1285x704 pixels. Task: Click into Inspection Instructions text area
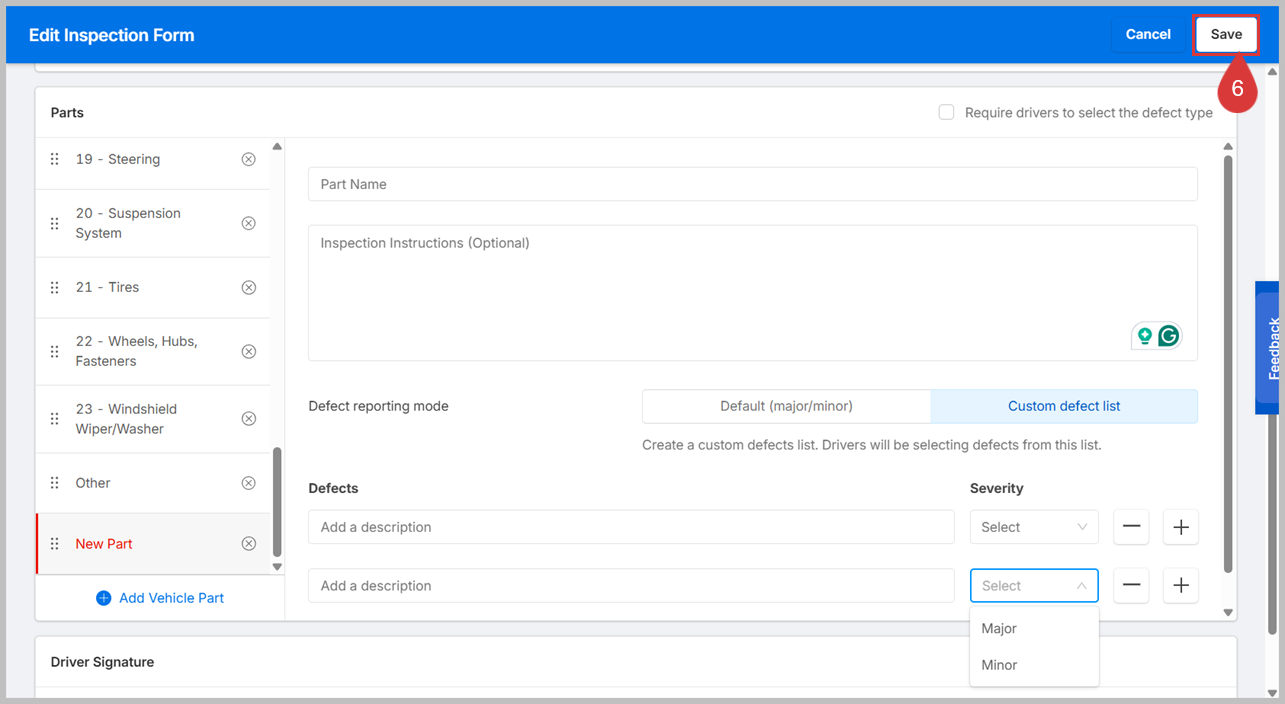(752, 293)
